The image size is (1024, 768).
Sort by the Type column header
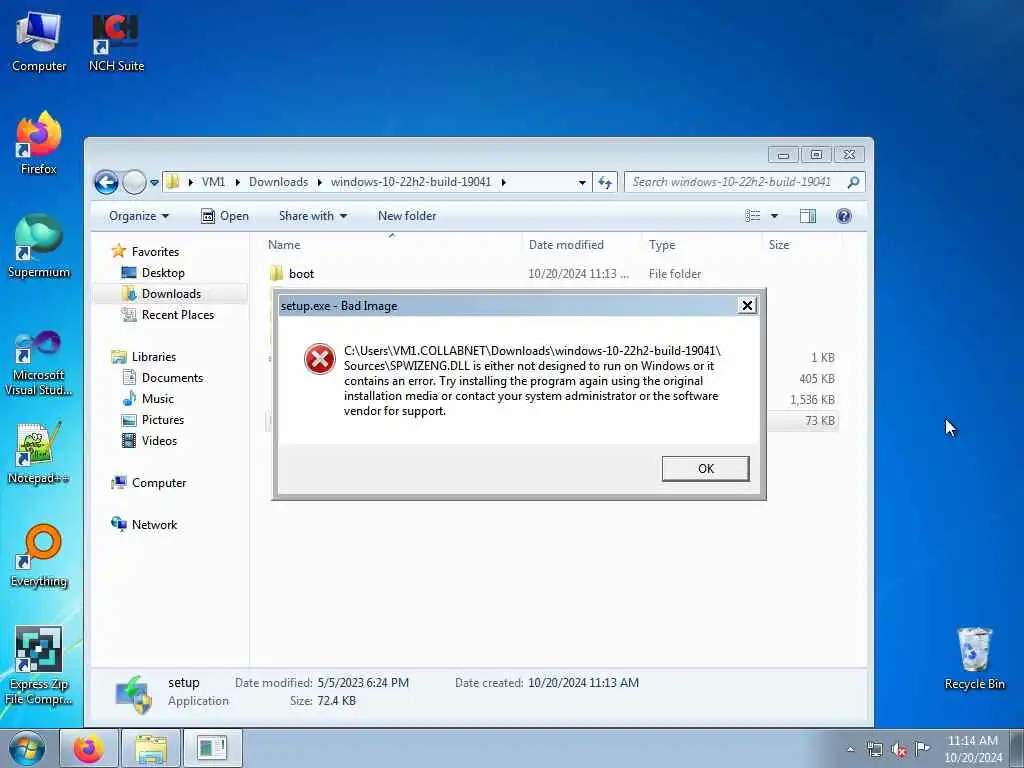(701, 245)
